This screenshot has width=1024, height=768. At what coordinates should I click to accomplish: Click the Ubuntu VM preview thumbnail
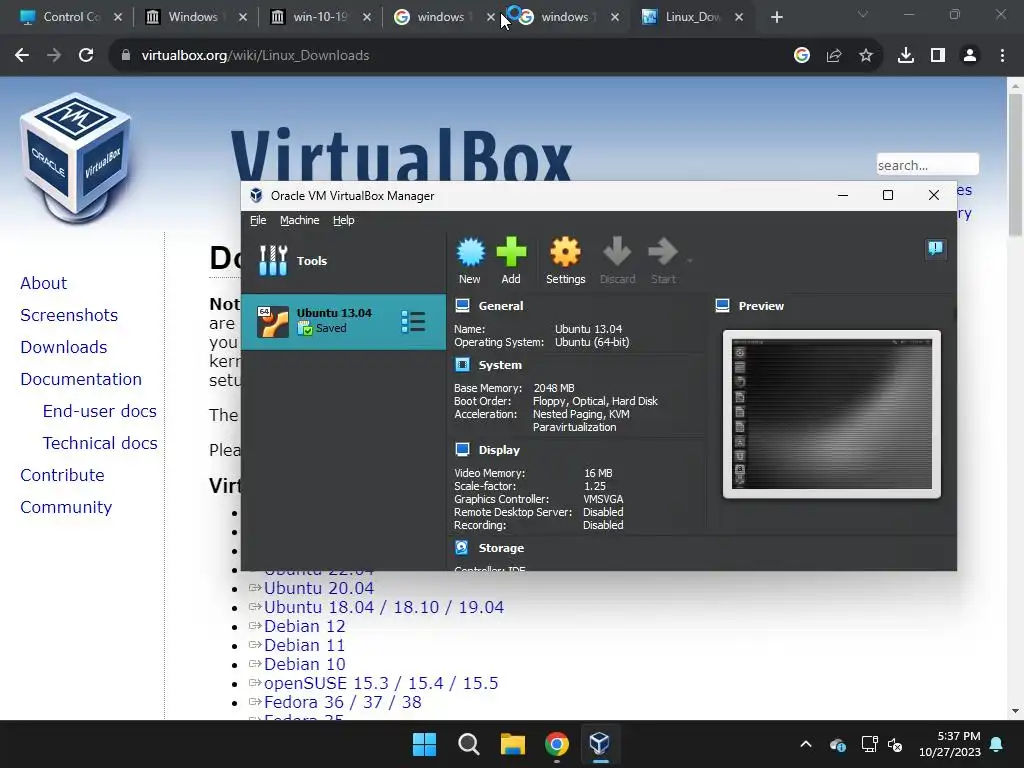[x=832, y=414]
